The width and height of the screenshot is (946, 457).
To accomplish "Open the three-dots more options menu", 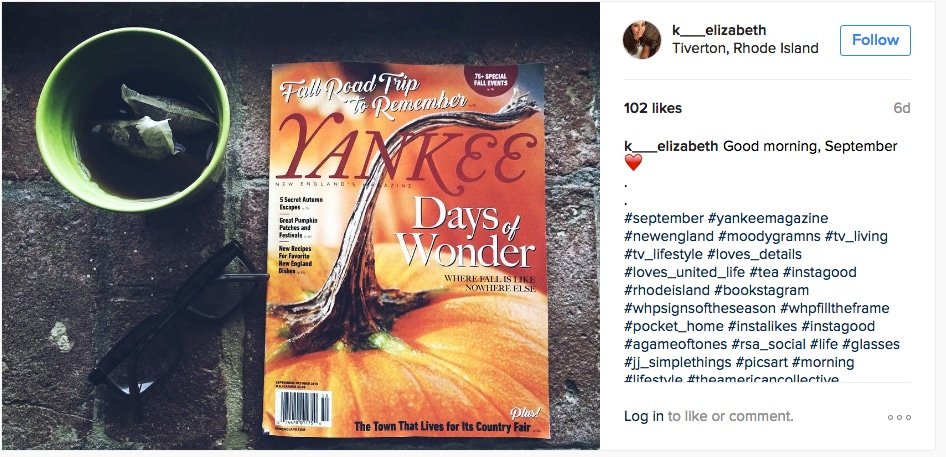I will tap(899, 417).
